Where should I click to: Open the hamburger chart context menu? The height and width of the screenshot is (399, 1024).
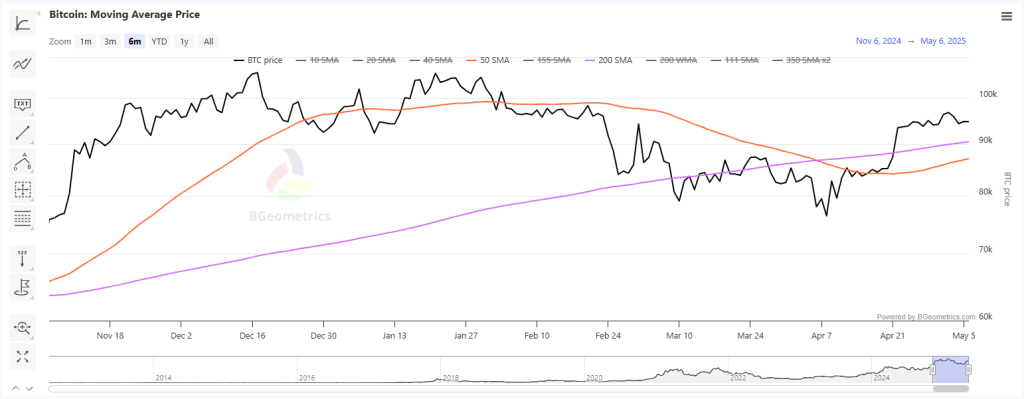1006,16
